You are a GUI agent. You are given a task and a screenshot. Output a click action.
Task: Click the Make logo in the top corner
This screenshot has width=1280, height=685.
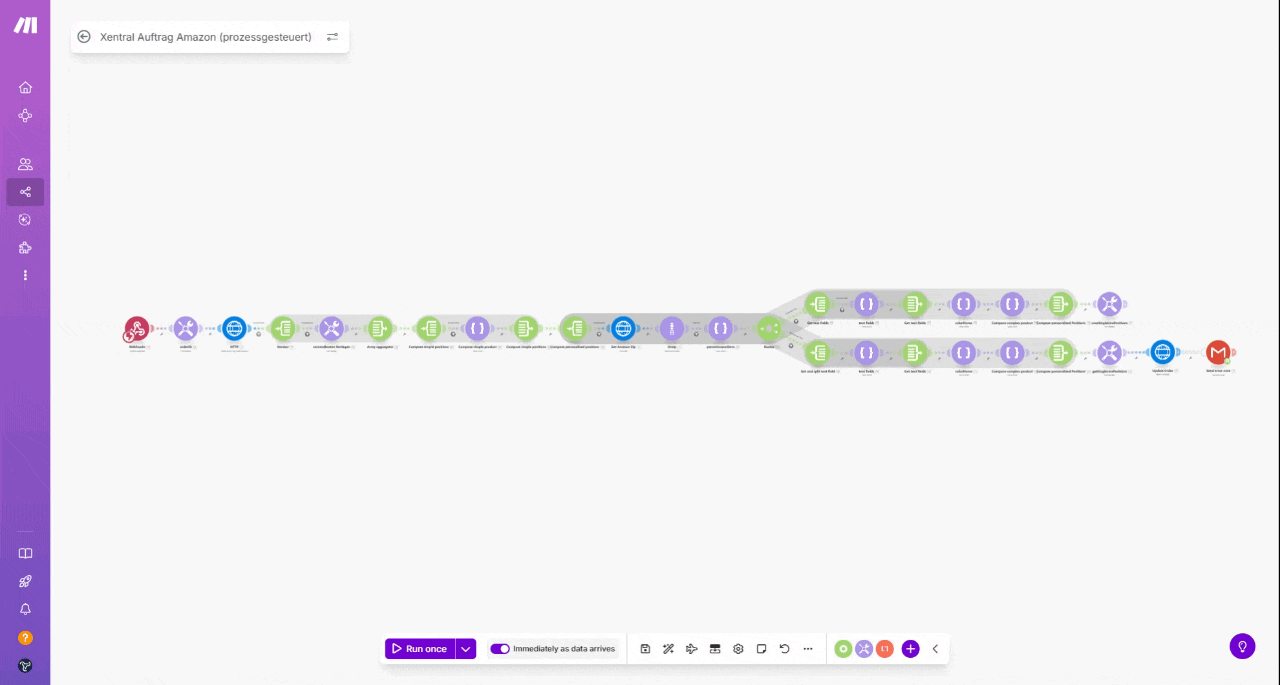(25, 25)
